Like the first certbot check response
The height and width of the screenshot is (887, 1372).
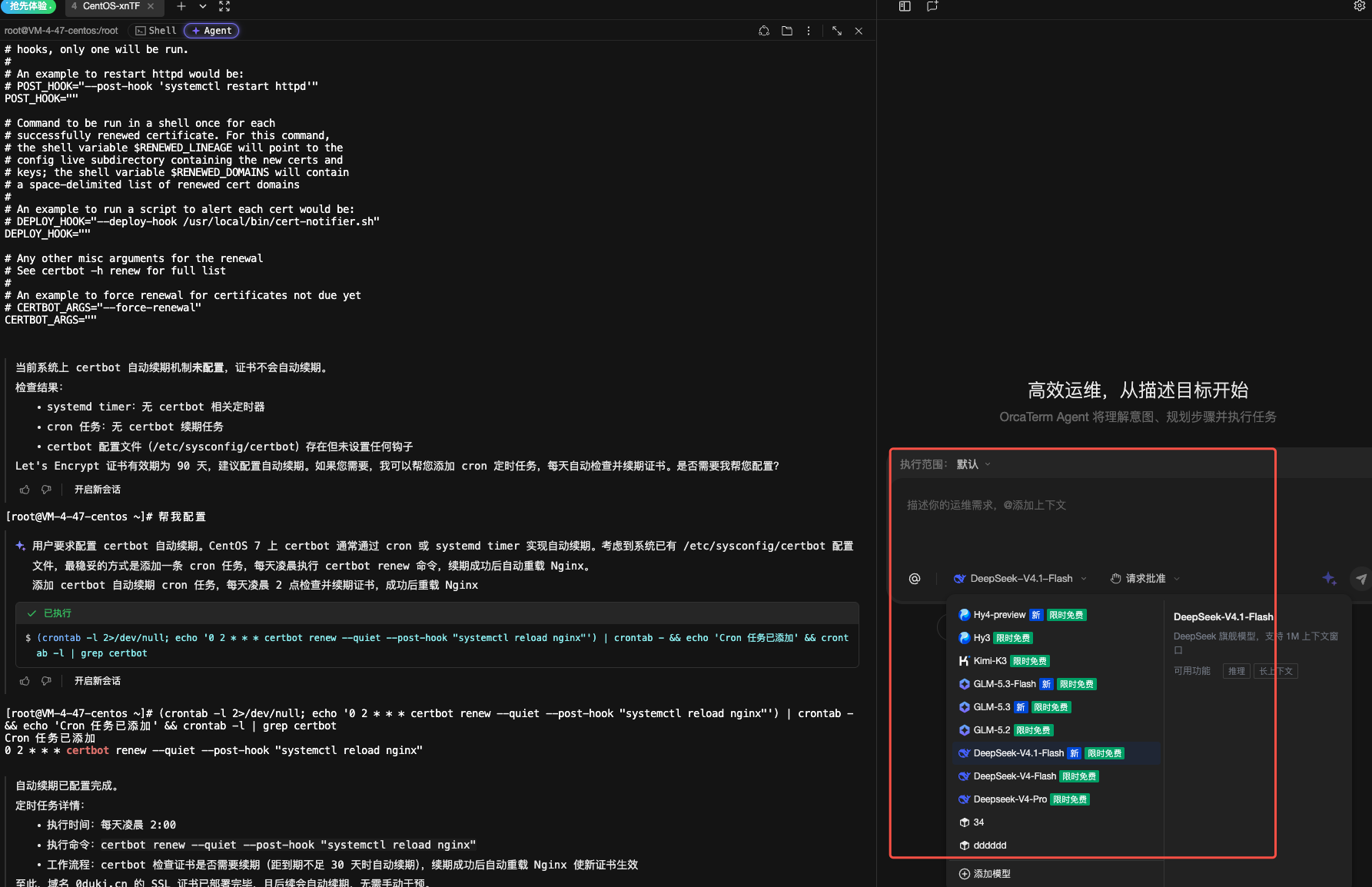pyautogui.click(x=25, y=490)
